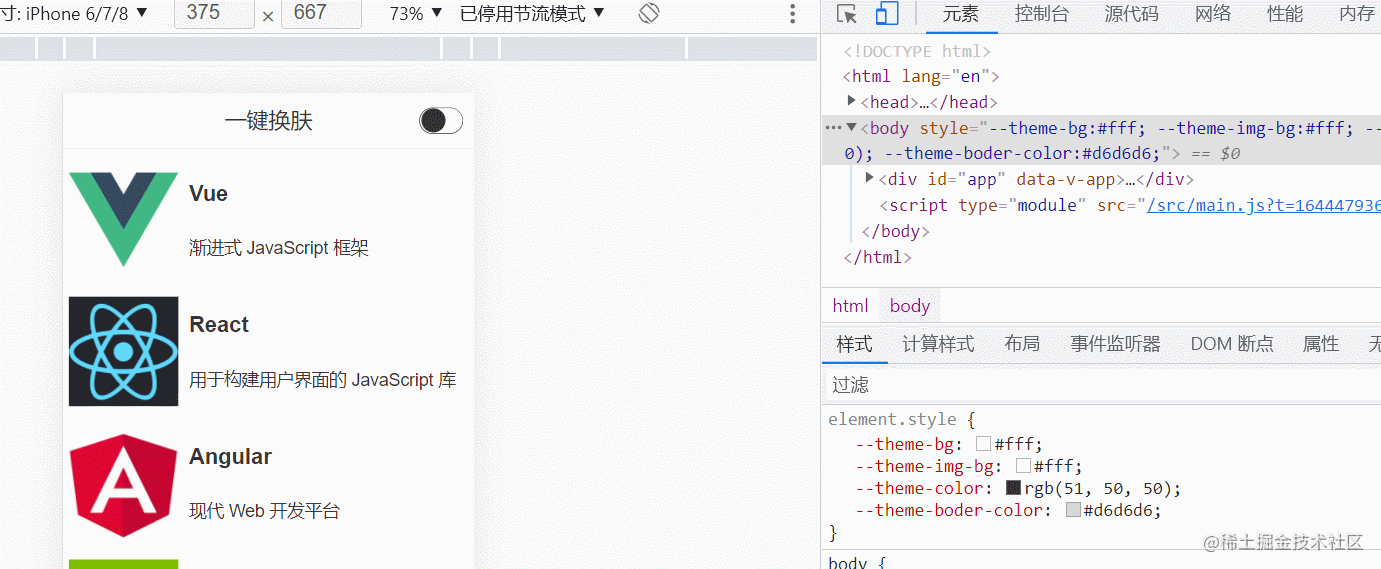Click the width field showing 375
1381x569 pixels.
(214, 13)
